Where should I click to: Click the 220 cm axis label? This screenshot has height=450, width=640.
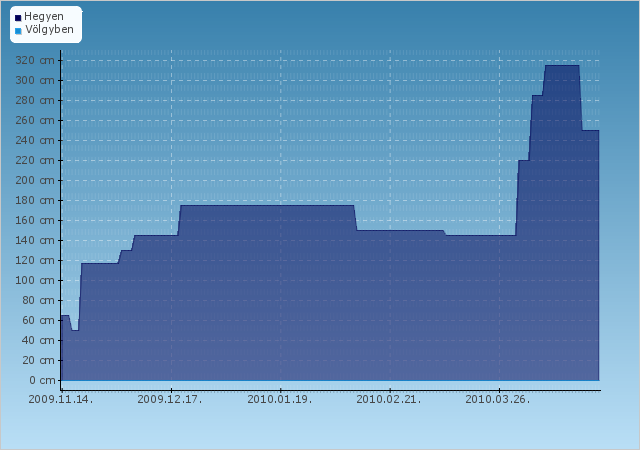point(35,160)
